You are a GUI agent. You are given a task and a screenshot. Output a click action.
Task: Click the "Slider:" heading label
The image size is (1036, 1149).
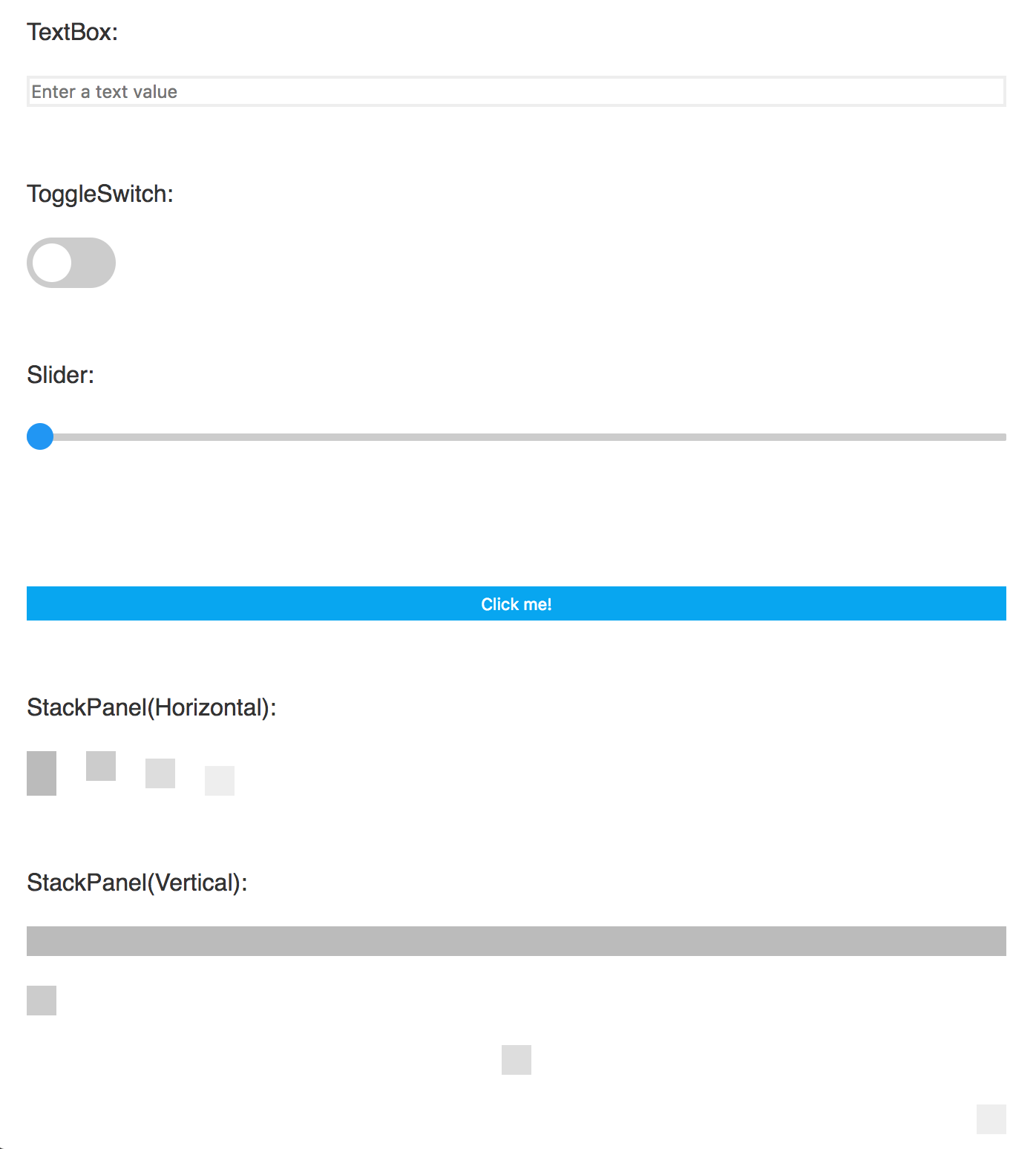click(x=61, y=375)
